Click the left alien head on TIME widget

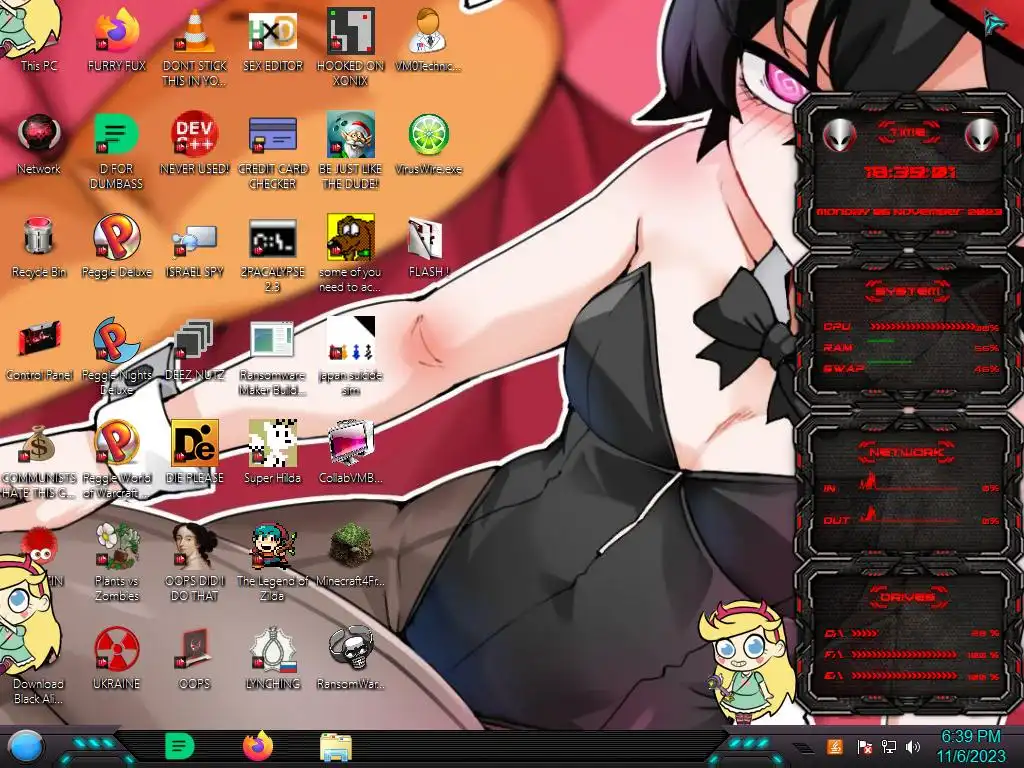coord(838,136)
